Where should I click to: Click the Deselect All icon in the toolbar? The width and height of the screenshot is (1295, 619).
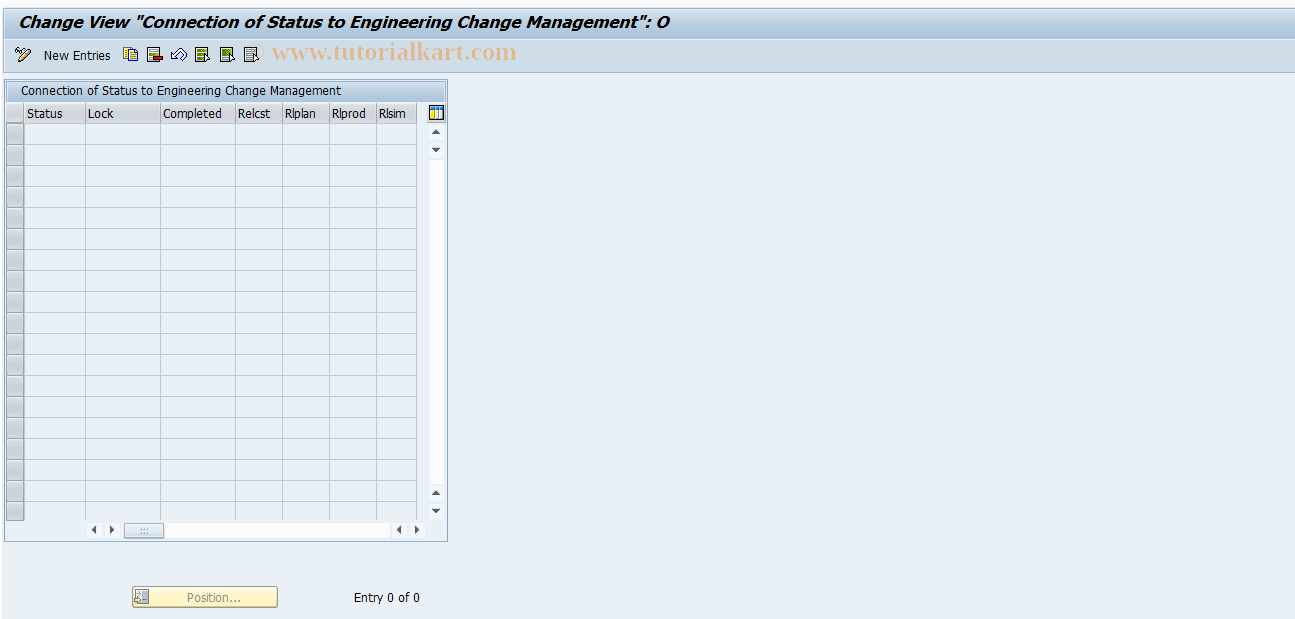click(x=251, y=55)
